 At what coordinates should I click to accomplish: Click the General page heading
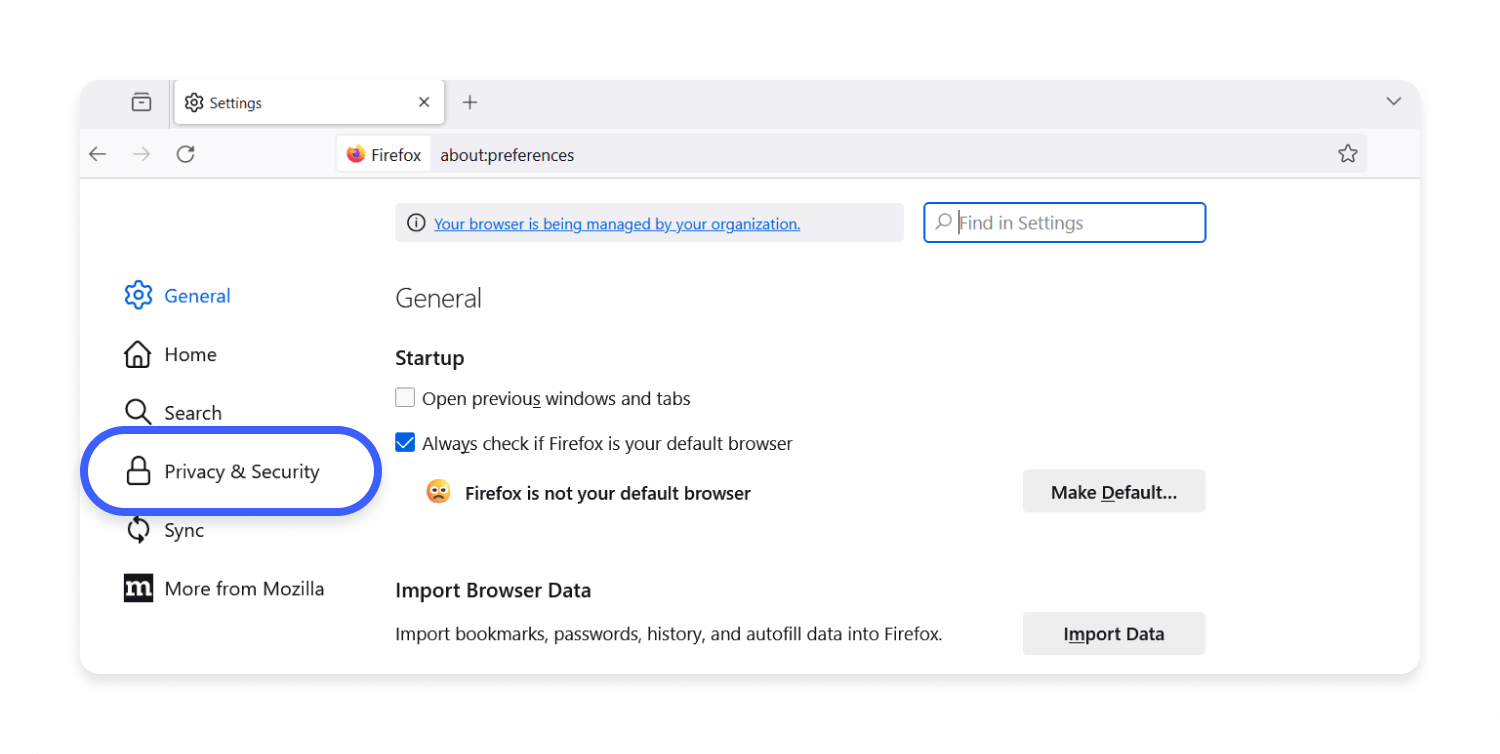(x=438, y=298)
